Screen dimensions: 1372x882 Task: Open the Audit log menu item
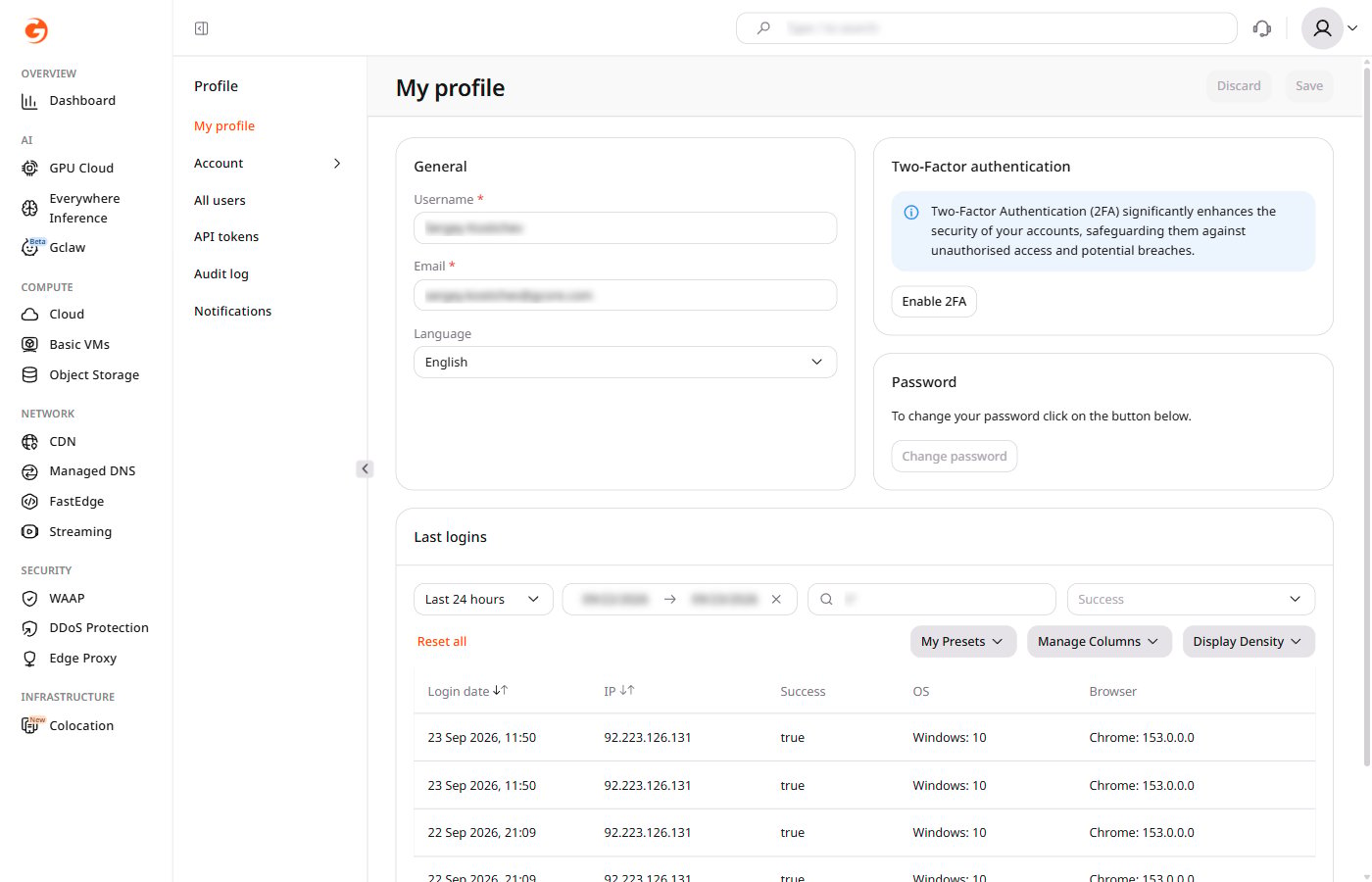[x=221, y=274]
